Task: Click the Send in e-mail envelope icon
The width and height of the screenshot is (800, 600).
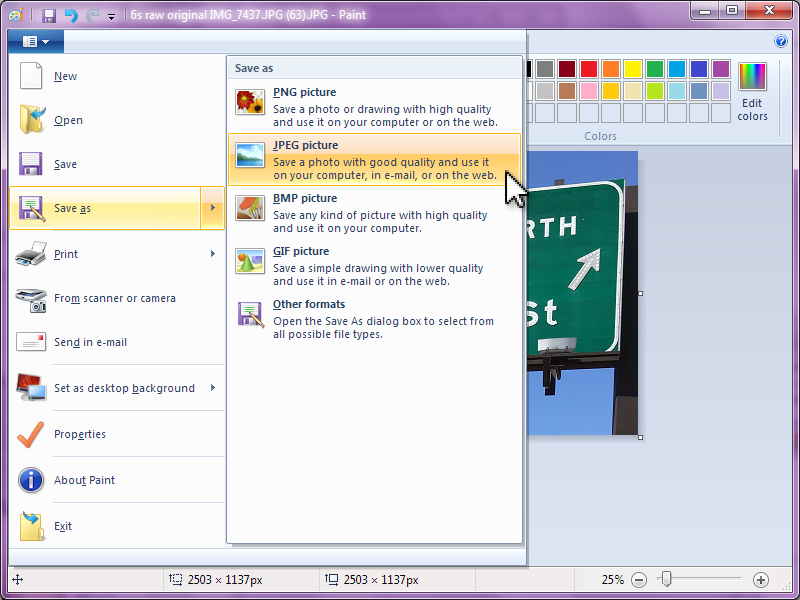Action: 31,342
